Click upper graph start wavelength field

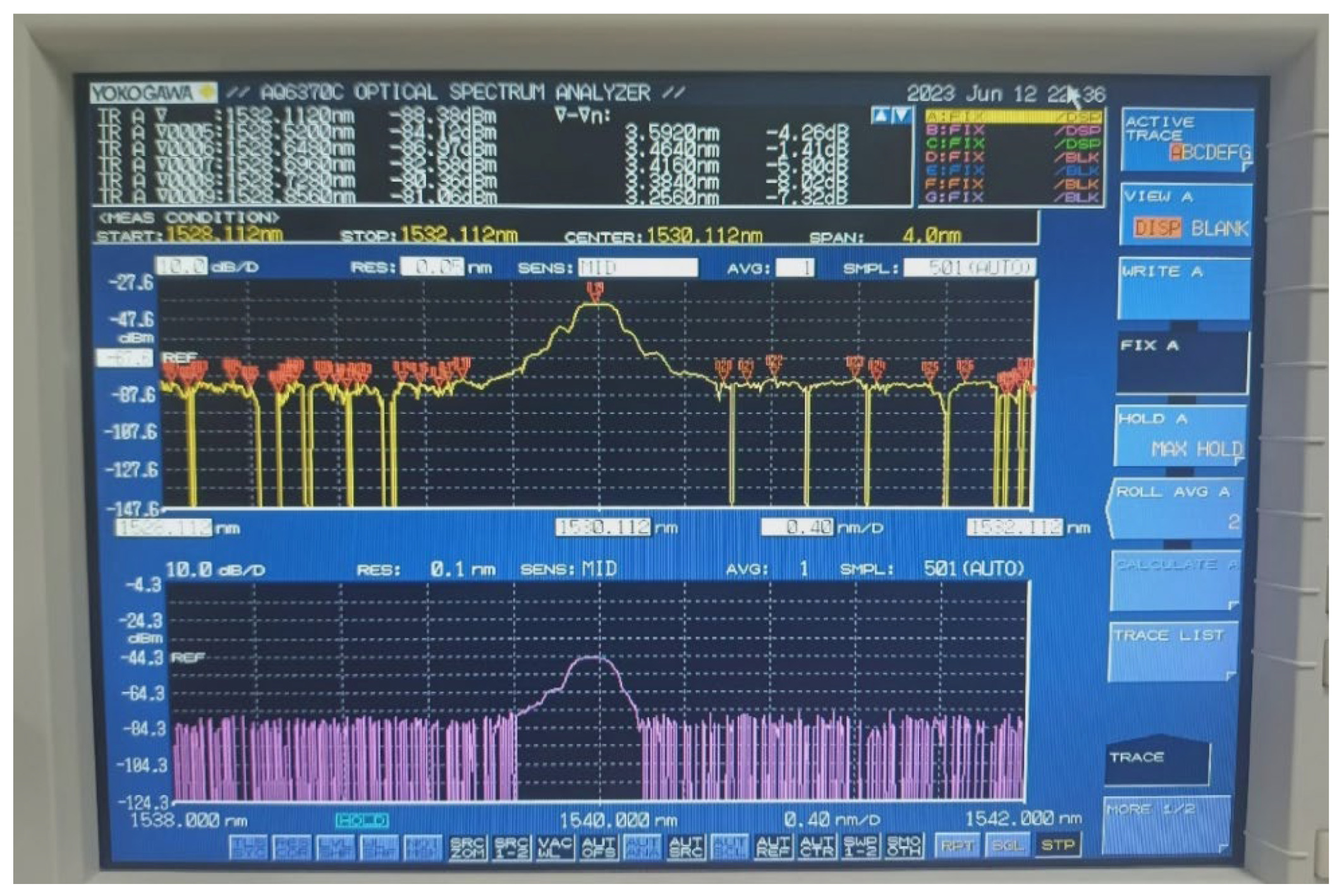pos(164,528)
